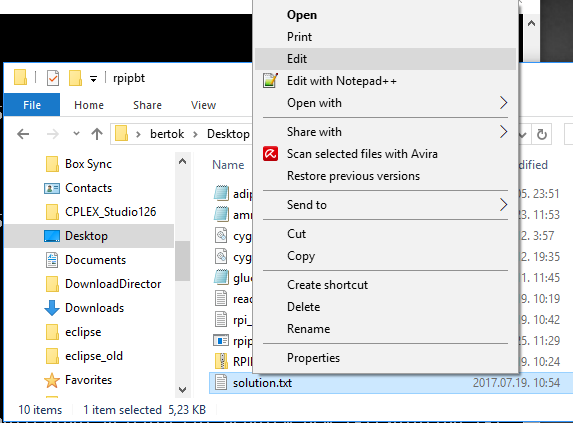The height and width of the screenshot is (423, 573).
Task: Click the Contacts card icon
Action: click(52, 188)
